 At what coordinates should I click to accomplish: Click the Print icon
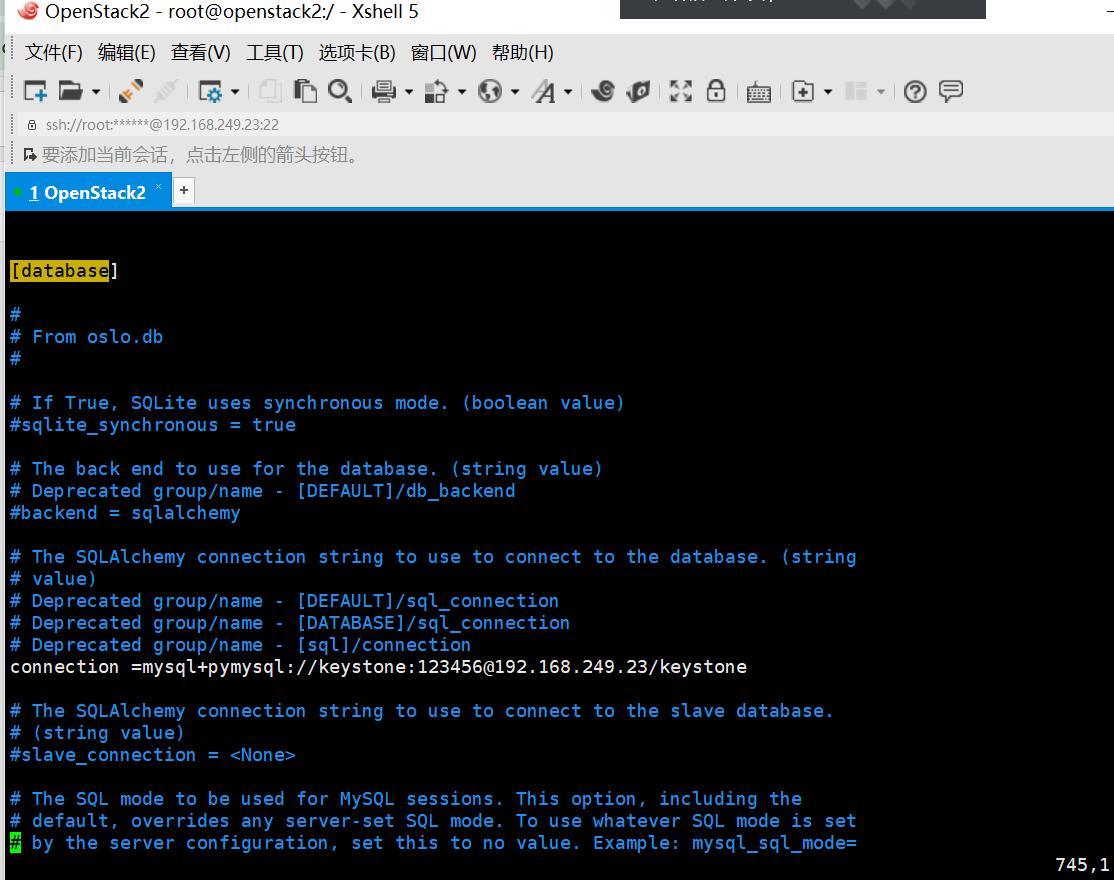384,92
